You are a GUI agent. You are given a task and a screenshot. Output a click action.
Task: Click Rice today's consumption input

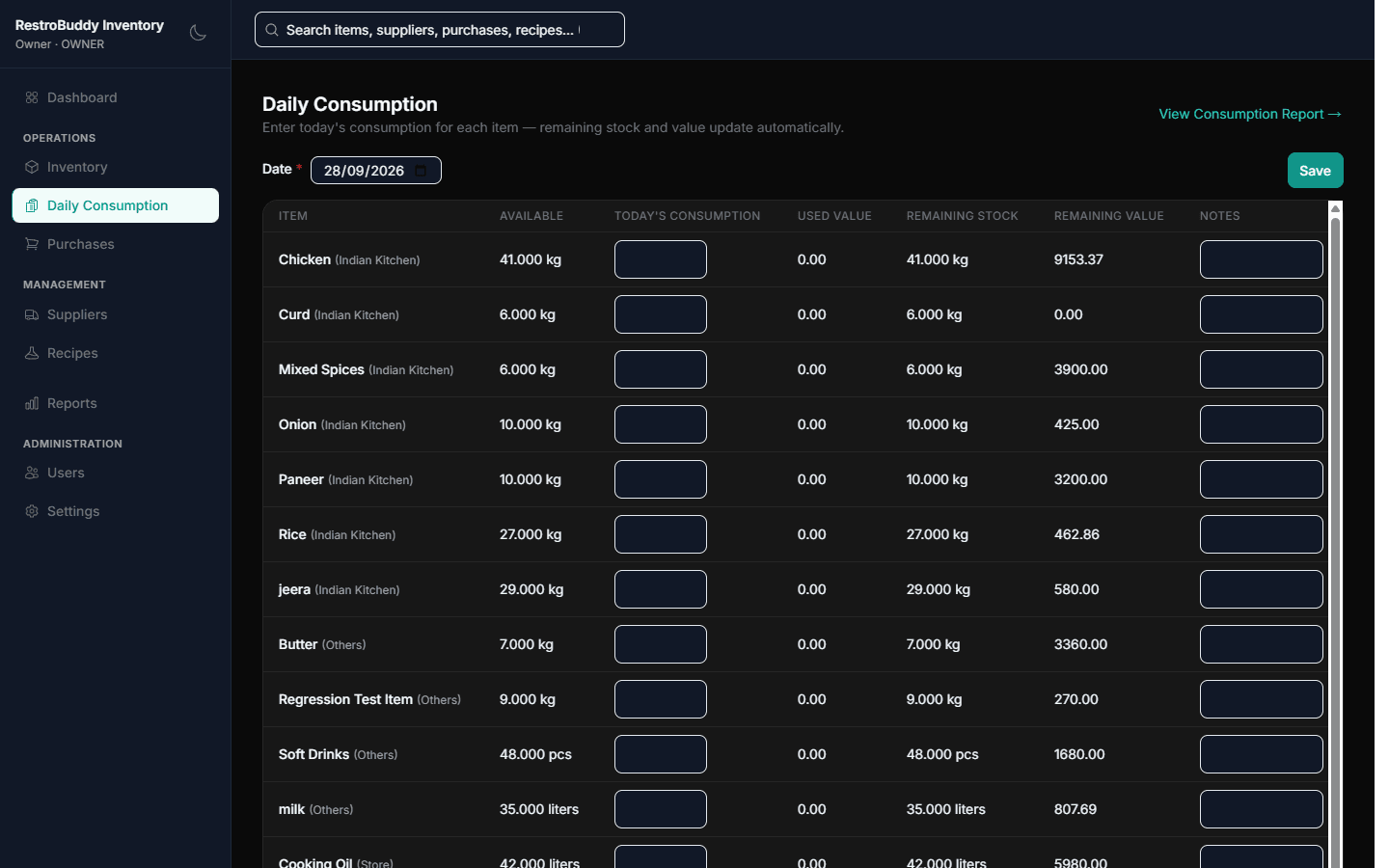[661, 534]
